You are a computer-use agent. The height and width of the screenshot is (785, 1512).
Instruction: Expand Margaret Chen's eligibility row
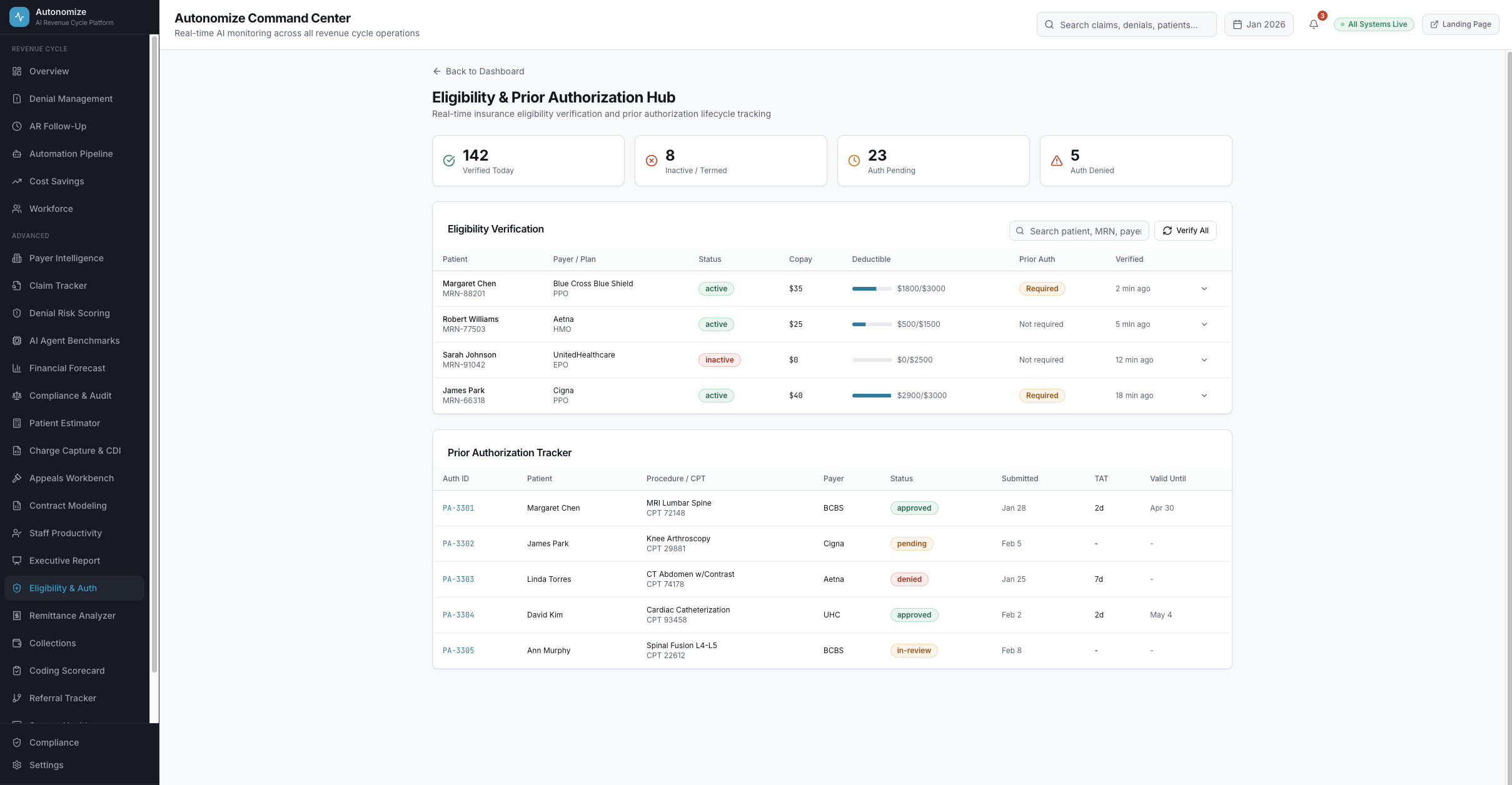pos(1204,289)
